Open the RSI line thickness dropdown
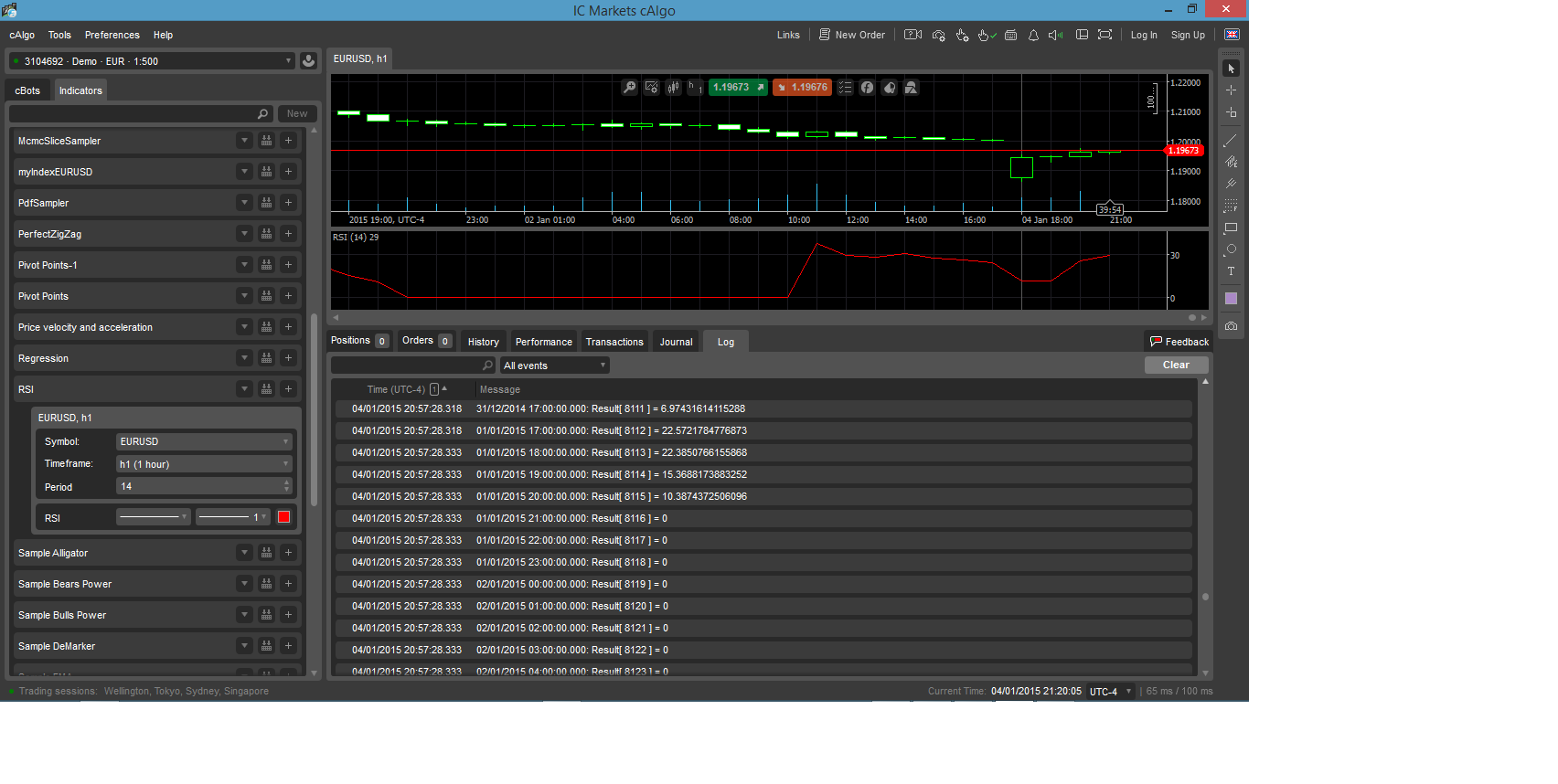 pos(233,517)
